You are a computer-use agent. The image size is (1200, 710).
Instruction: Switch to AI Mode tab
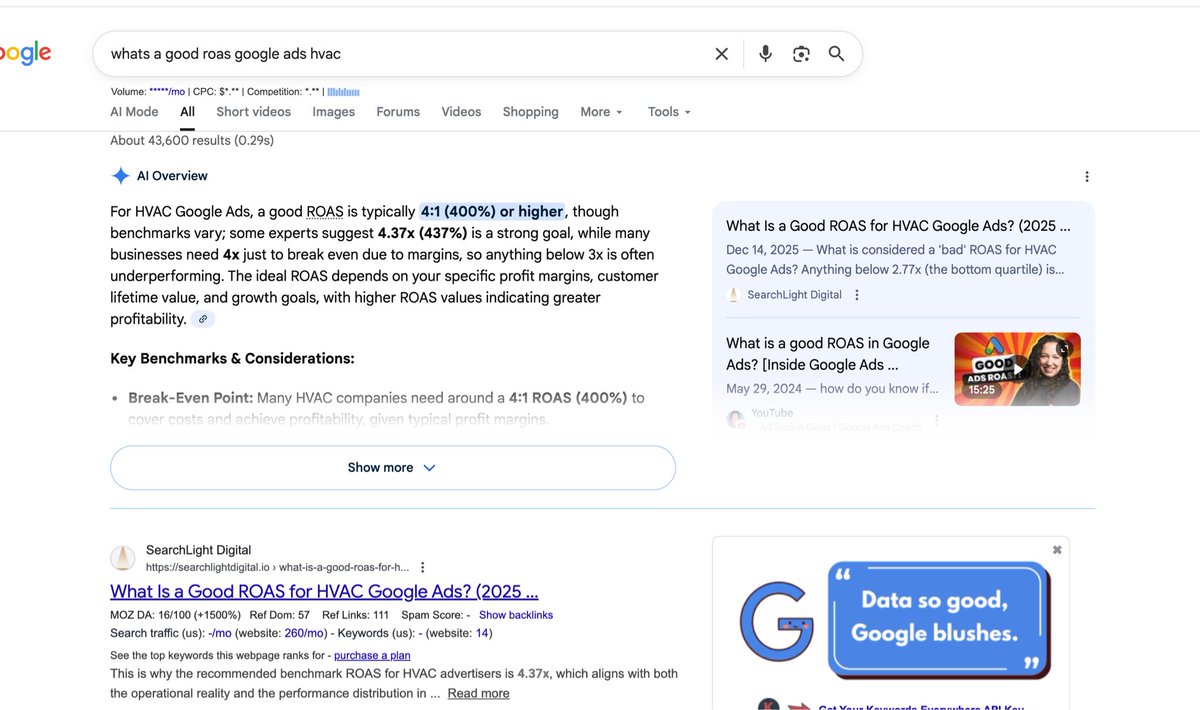(x=134, y=112)
